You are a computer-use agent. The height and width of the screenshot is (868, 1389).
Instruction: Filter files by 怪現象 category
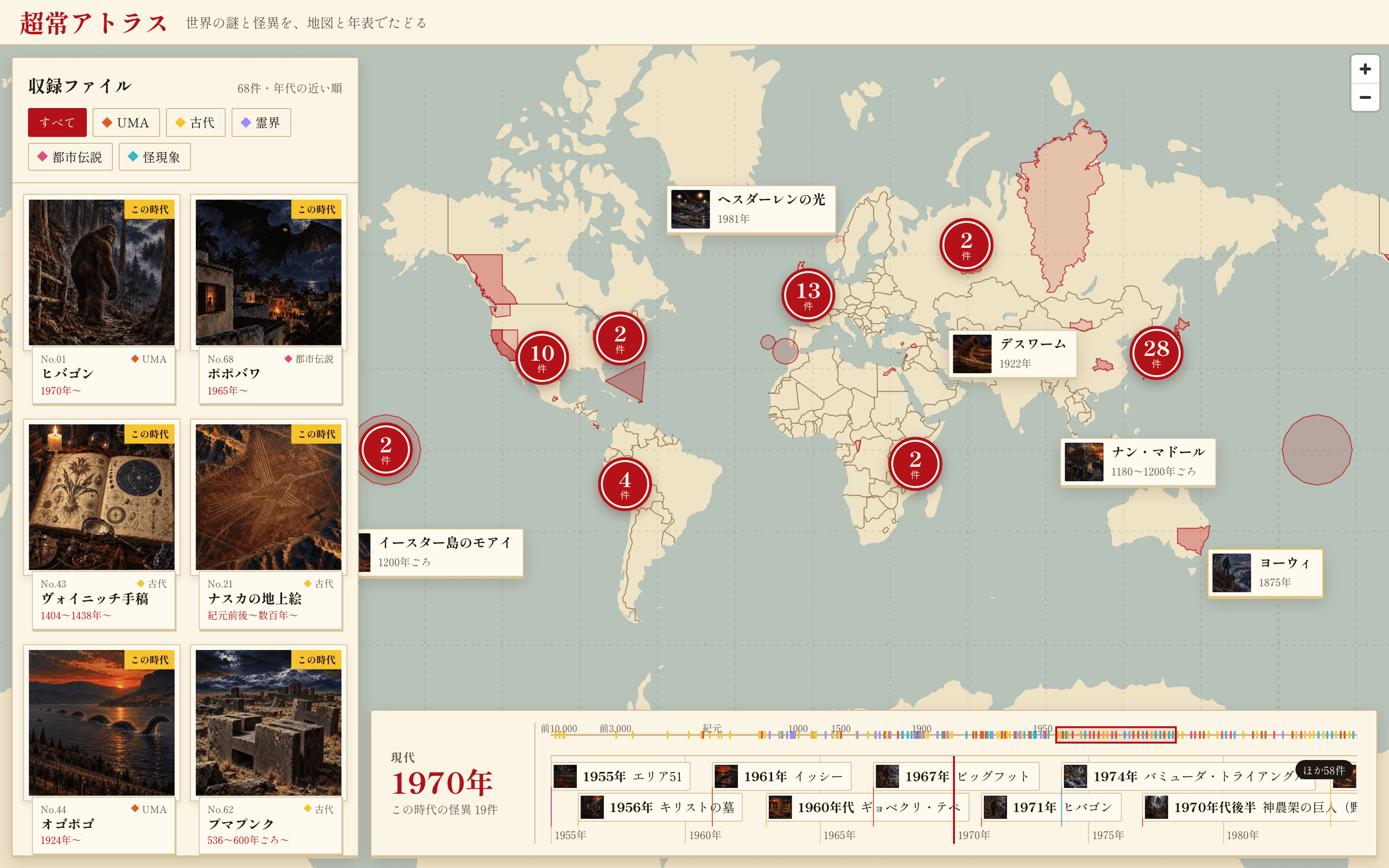point(155,157)
